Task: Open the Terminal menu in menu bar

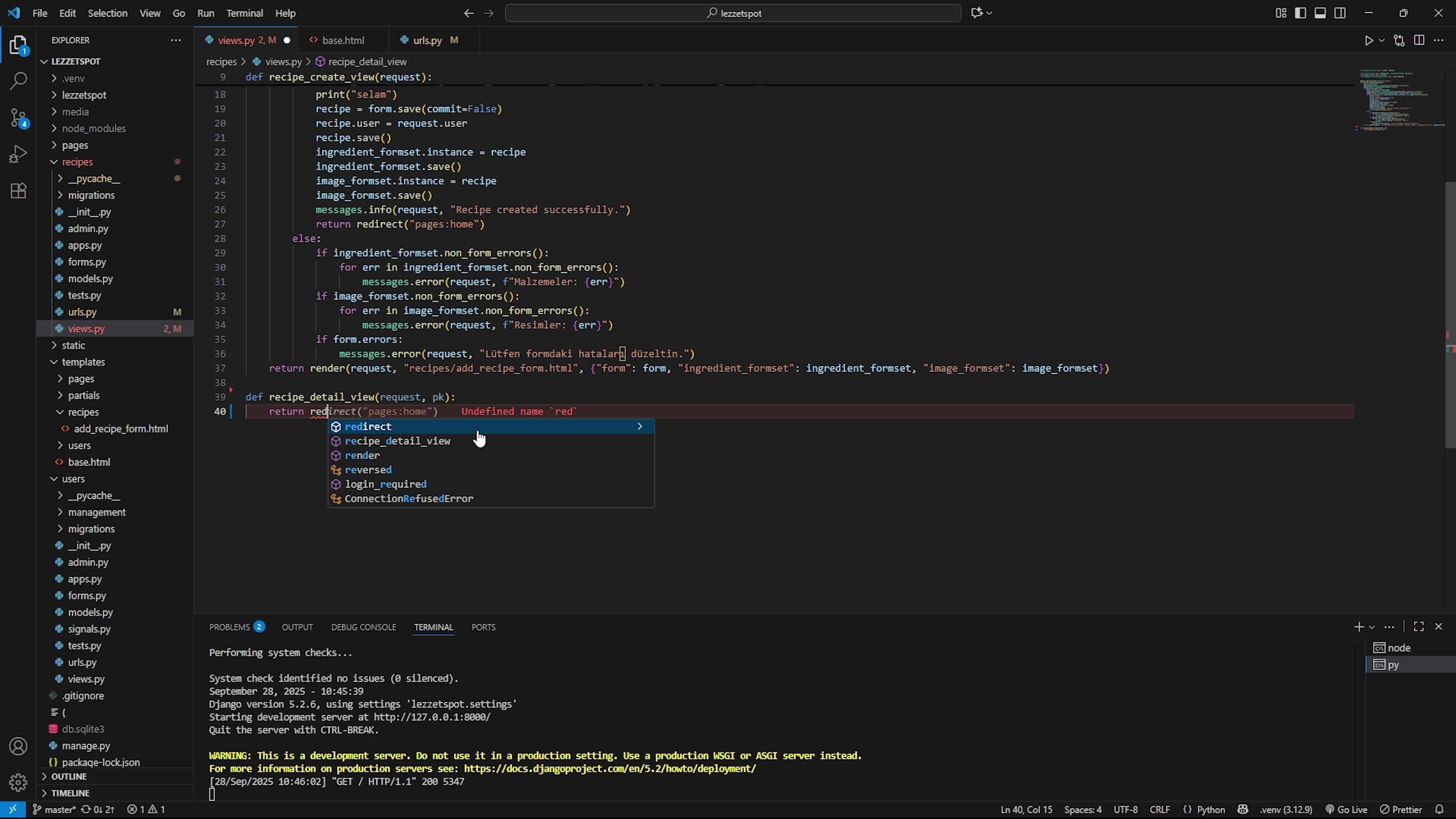Action: pos(244,13)
